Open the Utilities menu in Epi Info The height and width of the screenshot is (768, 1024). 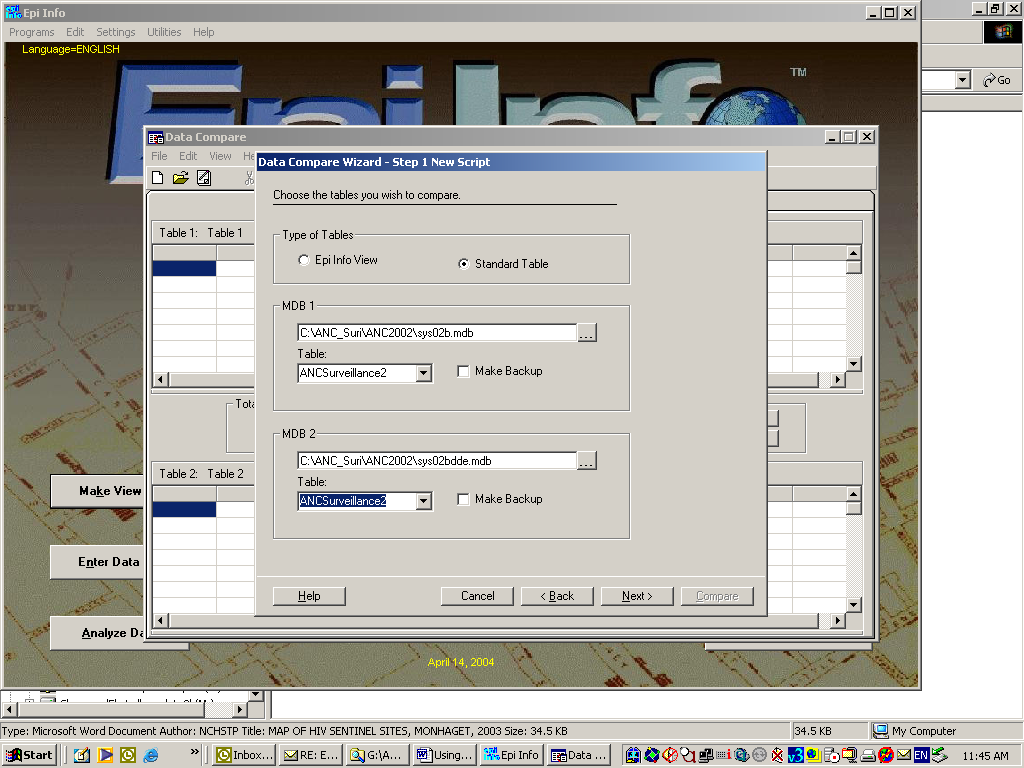(x=164, y=32)
